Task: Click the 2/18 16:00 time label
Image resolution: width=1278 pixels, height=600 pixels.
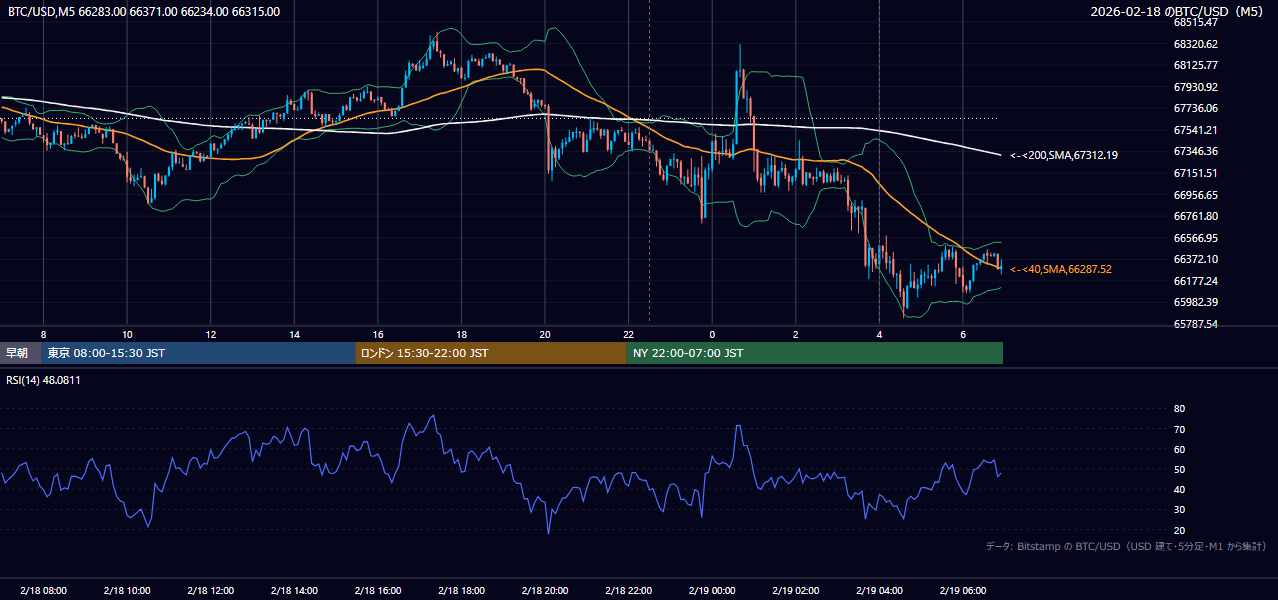Action: pyautogui.click(x=377, y=591)
